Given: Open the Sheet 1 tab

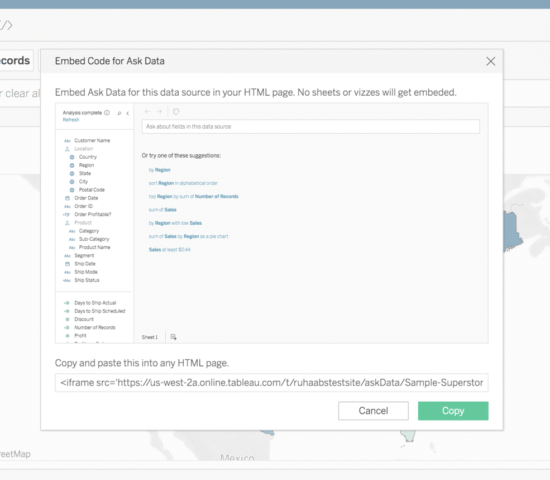Looking at the screenshot, I should tap(150, 337).
